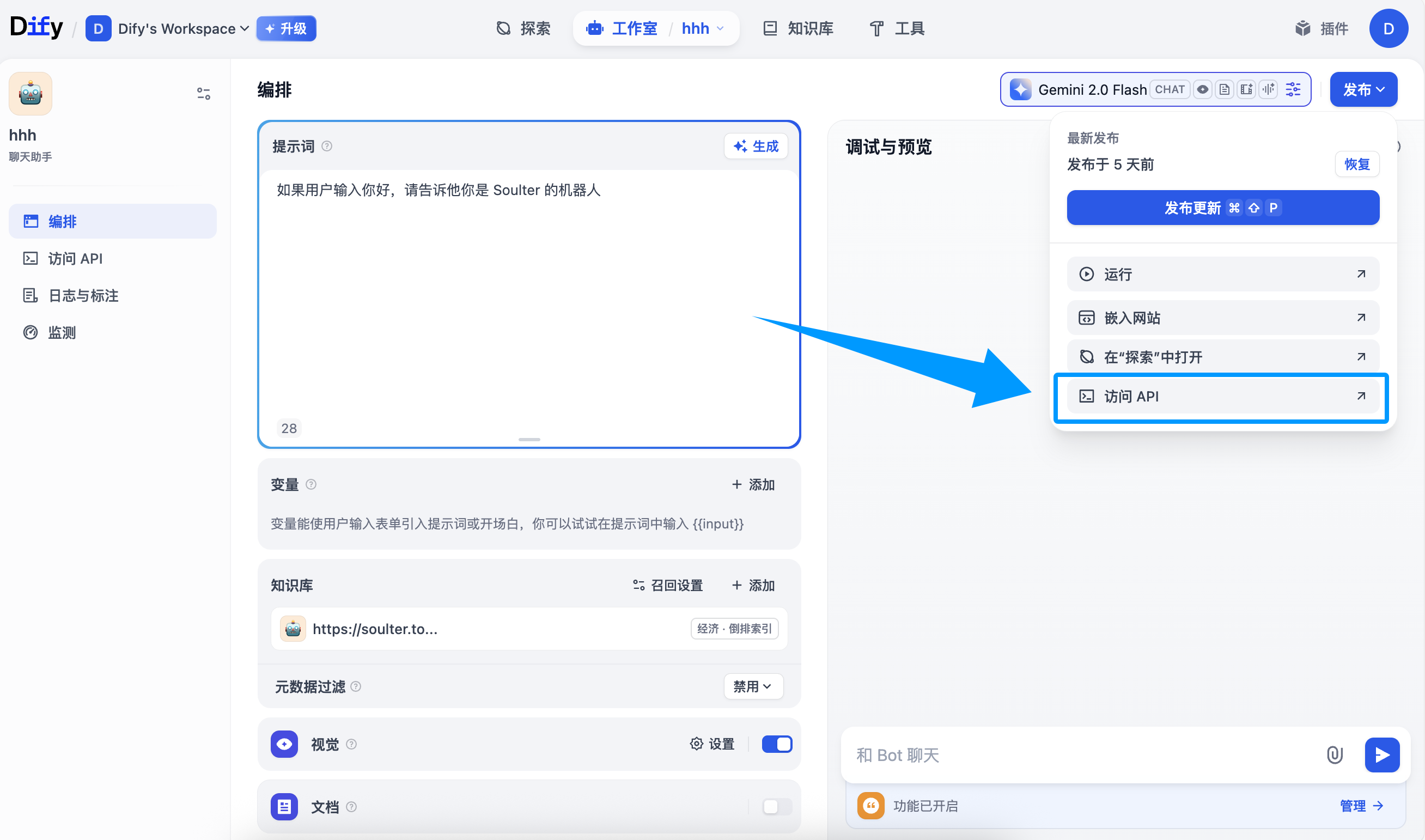1425x840 pixels.
Task: Click the 恢复 restore button
Action: (x=1356, y=164)
